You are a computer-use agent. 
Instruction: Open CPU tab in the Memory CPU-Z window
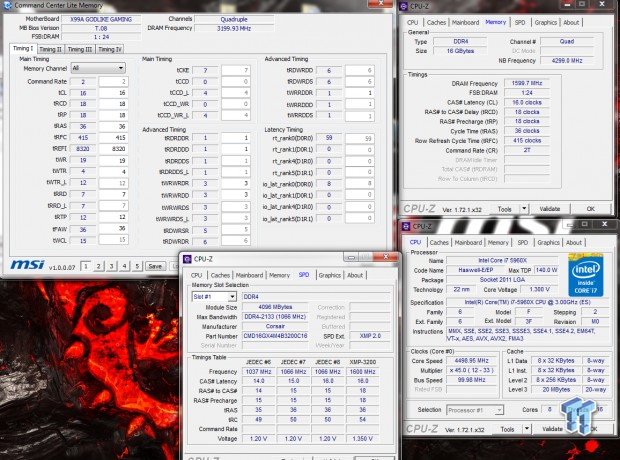pos(412,23)
